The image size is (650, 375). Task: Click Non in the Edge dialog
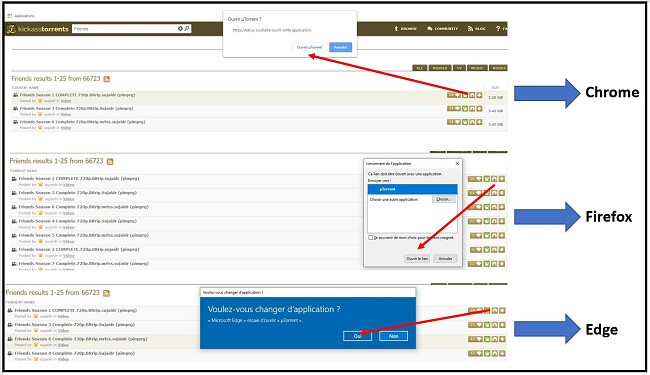tap(393, 336)
